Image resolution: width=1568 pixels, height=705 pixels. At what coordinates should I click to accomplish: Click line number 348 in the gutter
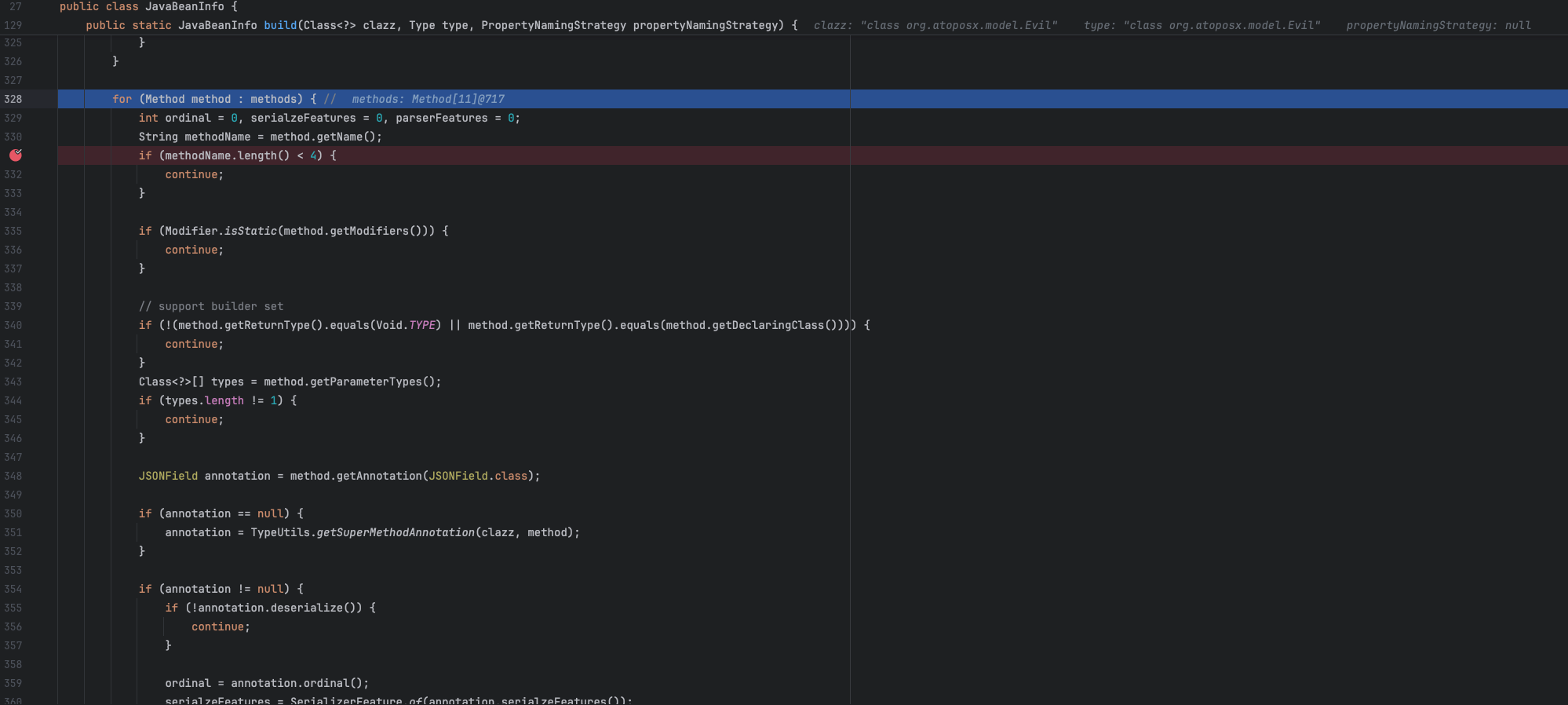point(13,477)
